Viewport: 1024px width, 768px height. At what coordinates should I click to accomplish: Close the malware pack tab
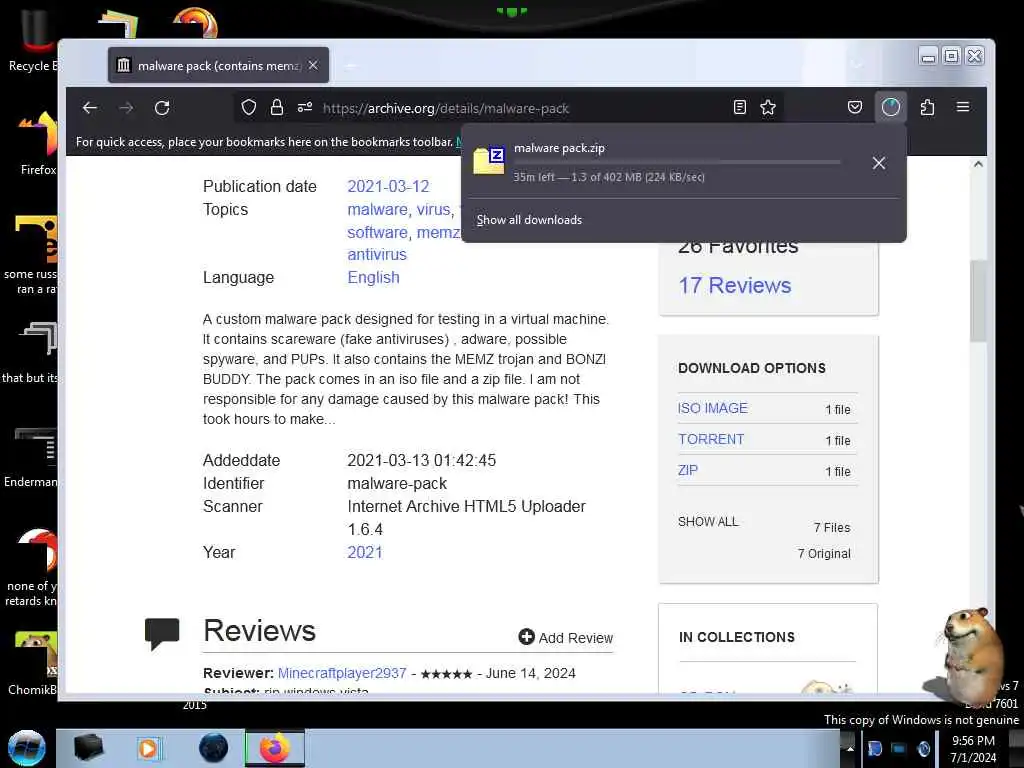click(x=313, y=65)
